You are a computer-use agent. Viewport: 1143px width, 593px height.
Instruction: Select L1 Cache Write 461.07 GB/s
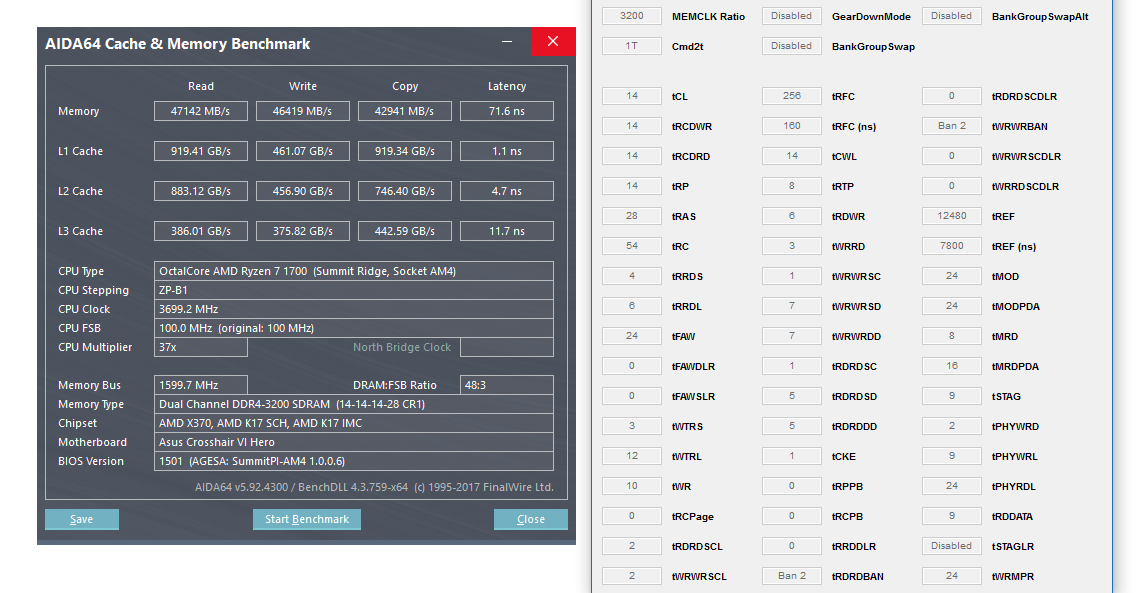(303, 151)
